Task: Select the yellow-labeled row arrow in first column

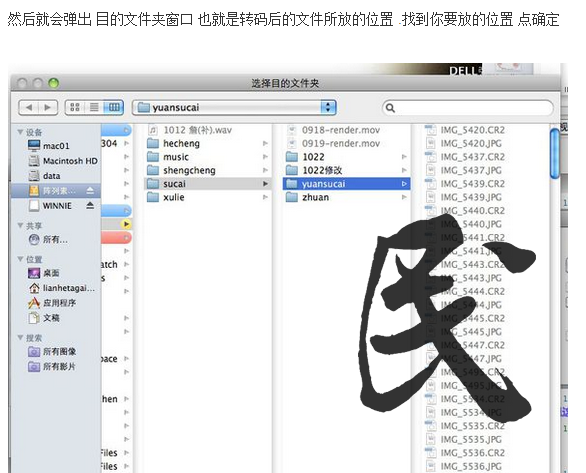Action: [x=126, y=224]
